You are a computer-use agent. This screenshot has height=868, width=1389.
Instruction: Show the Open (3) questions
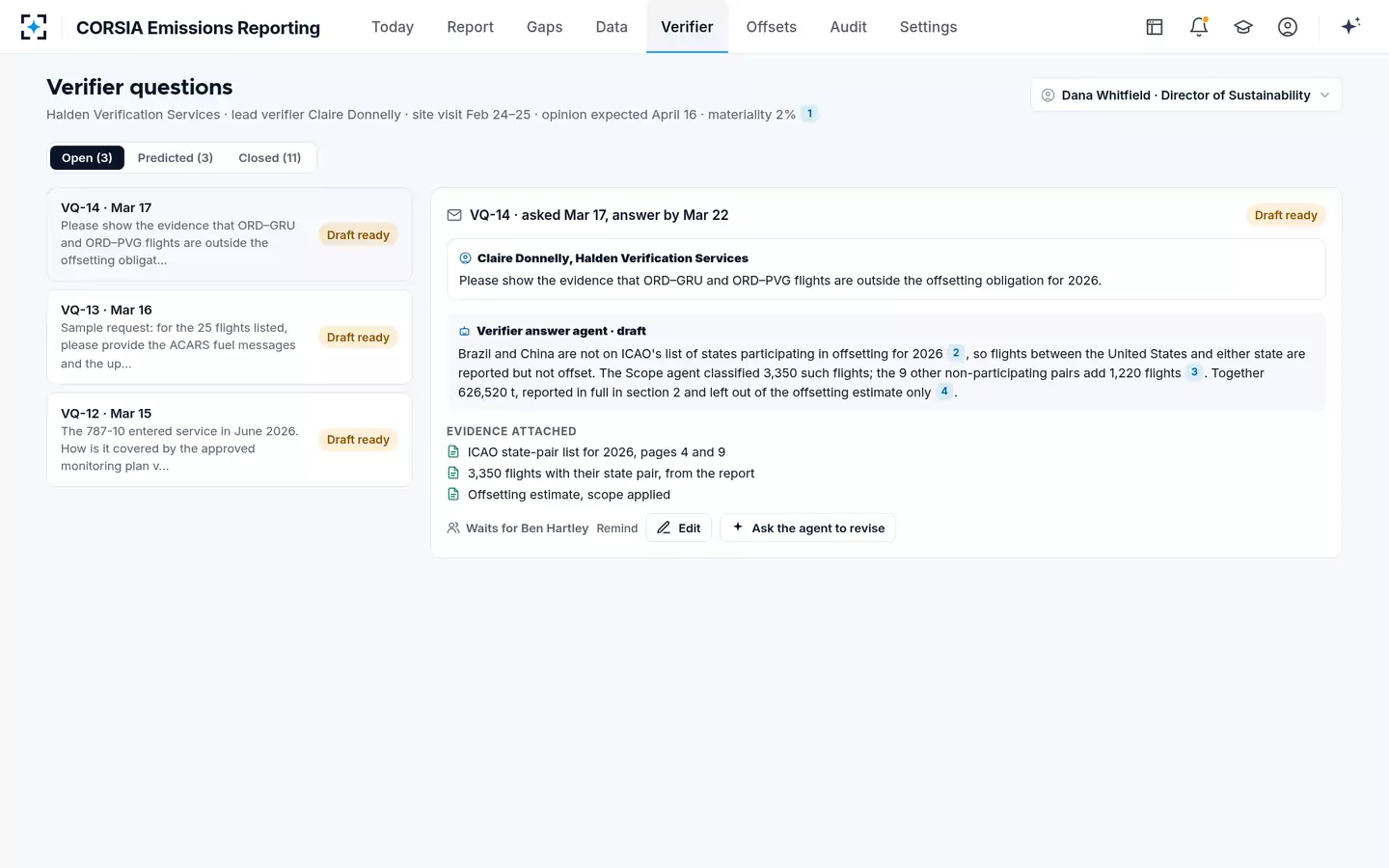(87, 158)
